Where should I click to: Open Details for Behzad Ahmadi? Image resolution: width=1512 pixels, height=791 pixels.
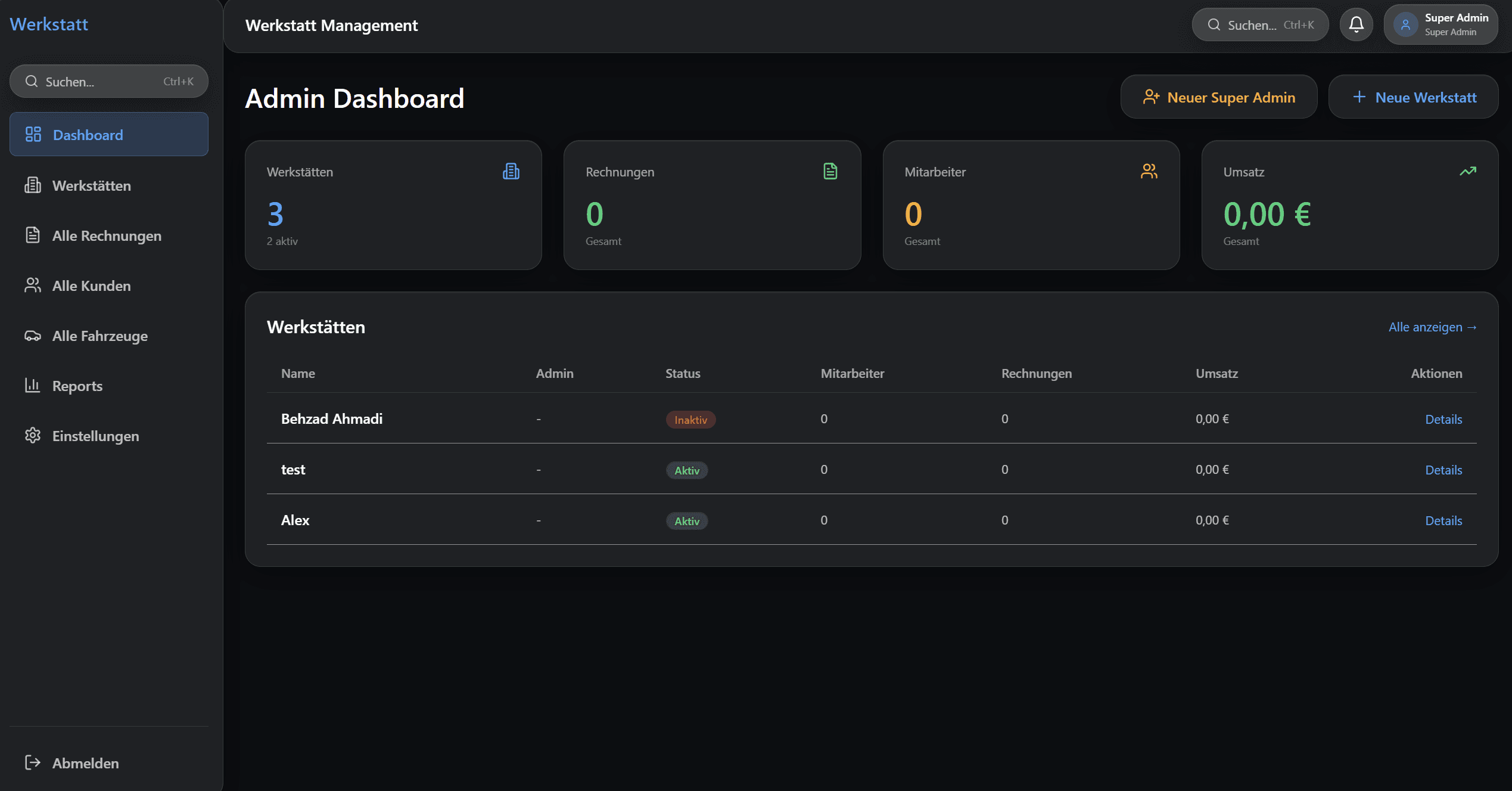tap(1443, 419)
